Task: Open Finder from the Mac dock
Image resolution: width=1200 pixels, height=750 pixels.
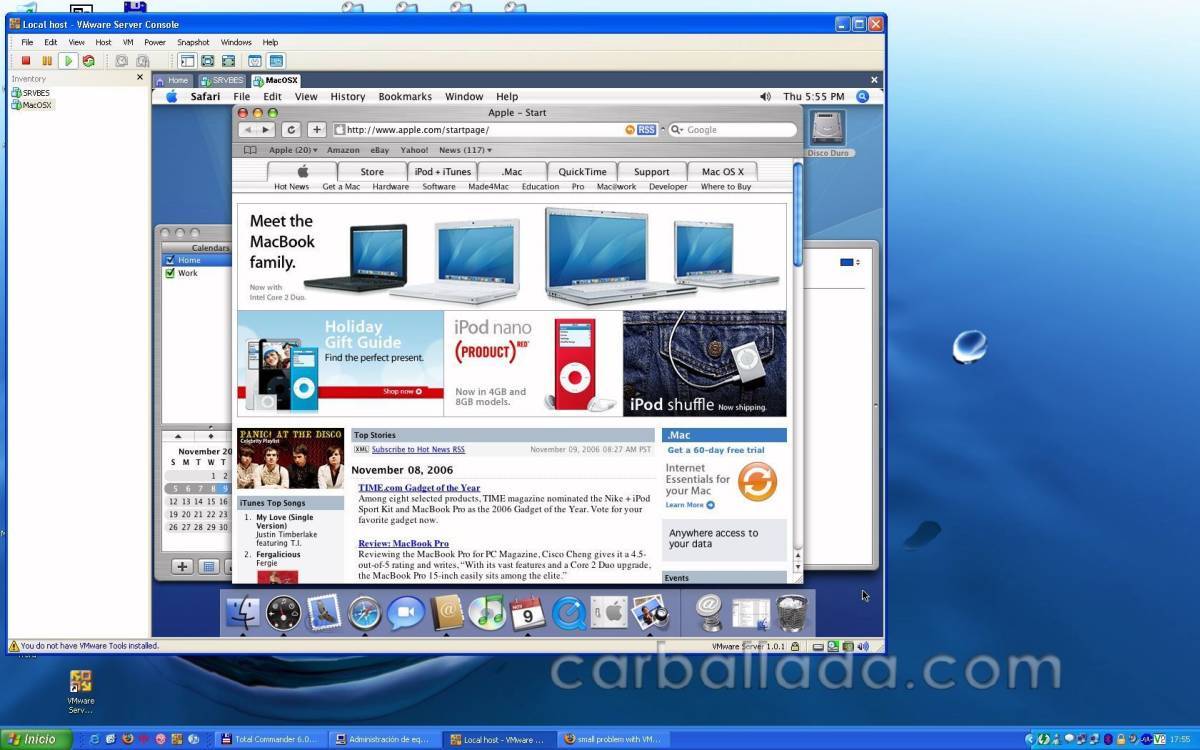Action: pyautogui.click(x=244, y=612)
